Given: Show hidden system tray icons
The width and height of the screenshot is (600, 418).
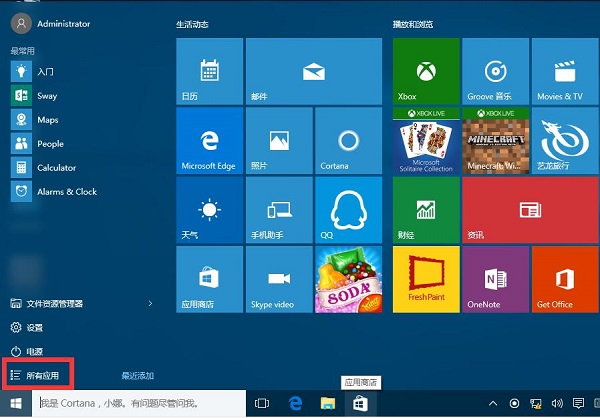Looking at the screenshot, I should [x=493, y=403].
